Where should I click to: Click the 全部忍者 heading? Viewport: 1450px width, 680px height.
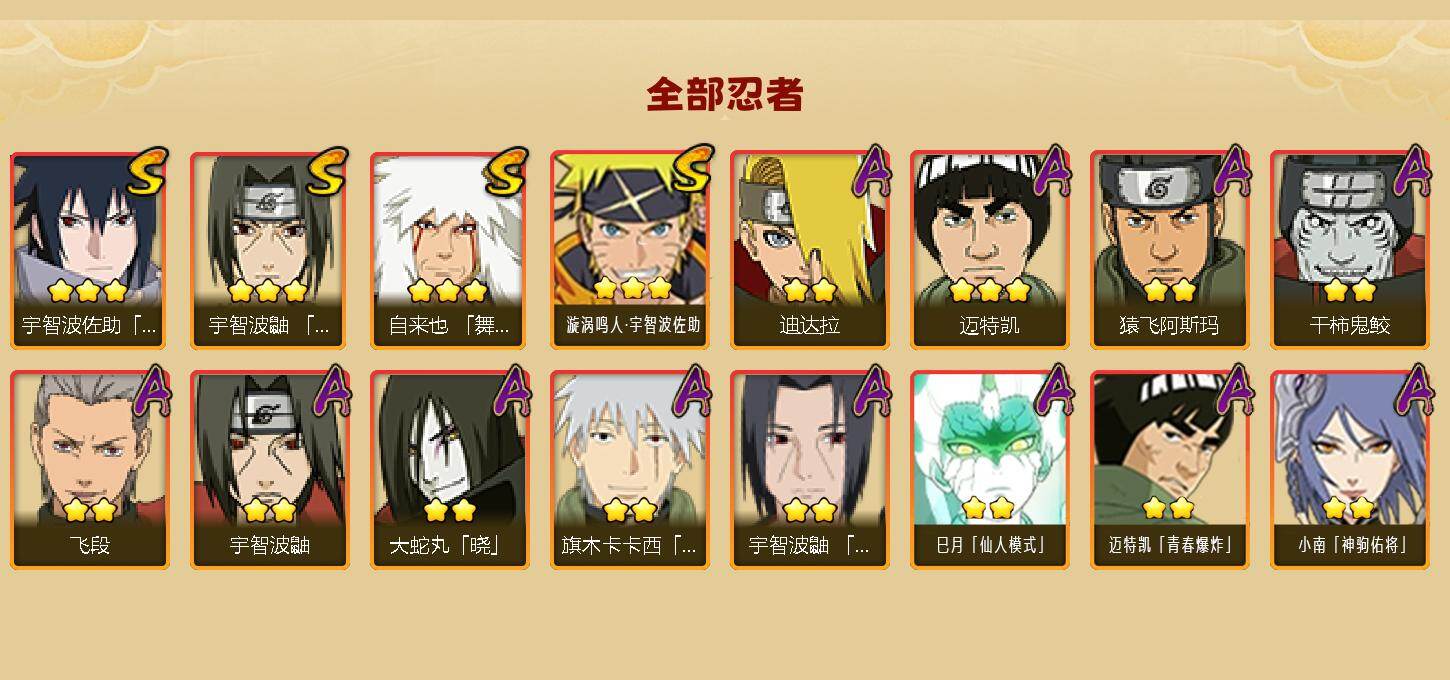tap(725, 95)
